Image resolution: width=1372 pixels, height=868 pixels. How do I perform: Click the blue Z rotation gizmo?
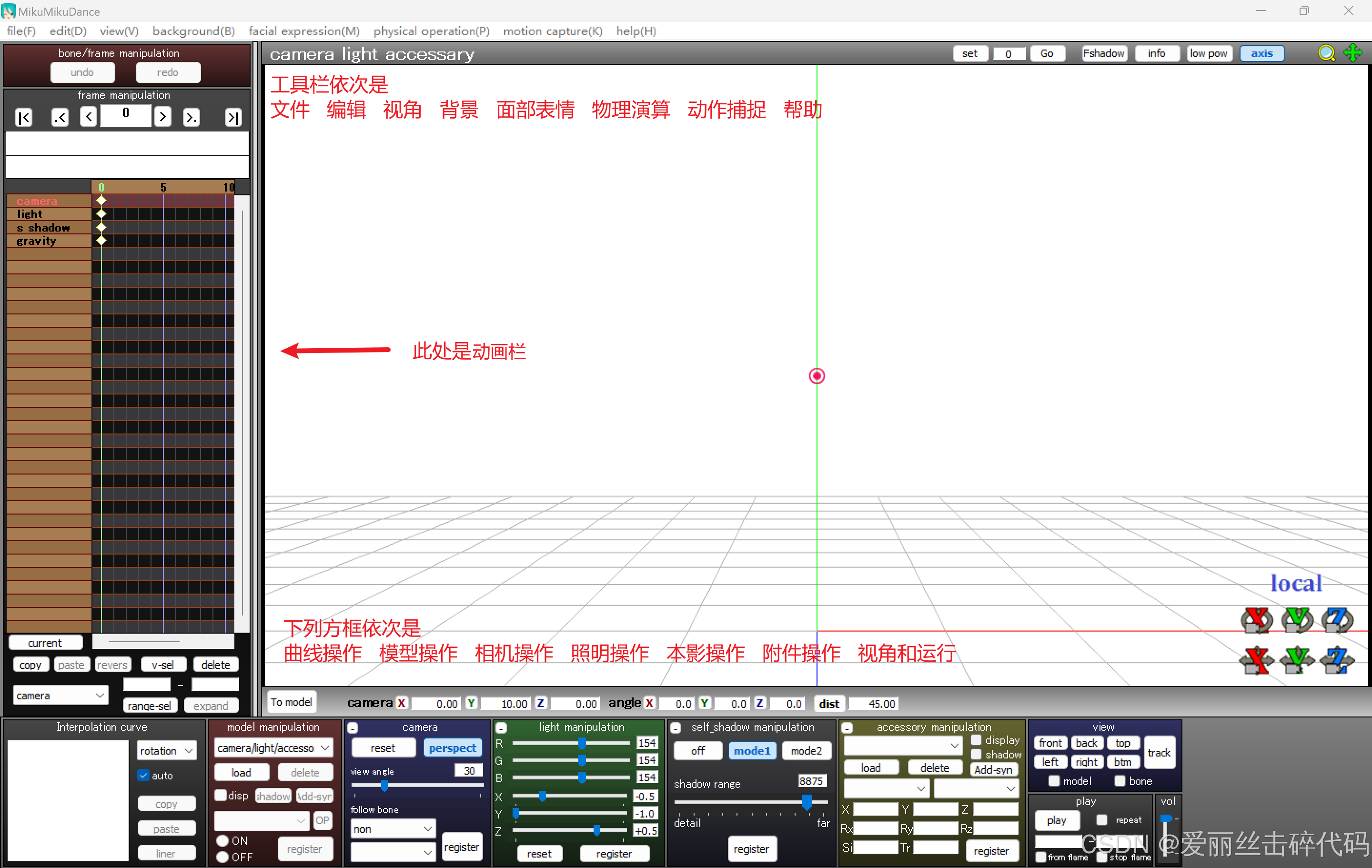click(1337, 621)
